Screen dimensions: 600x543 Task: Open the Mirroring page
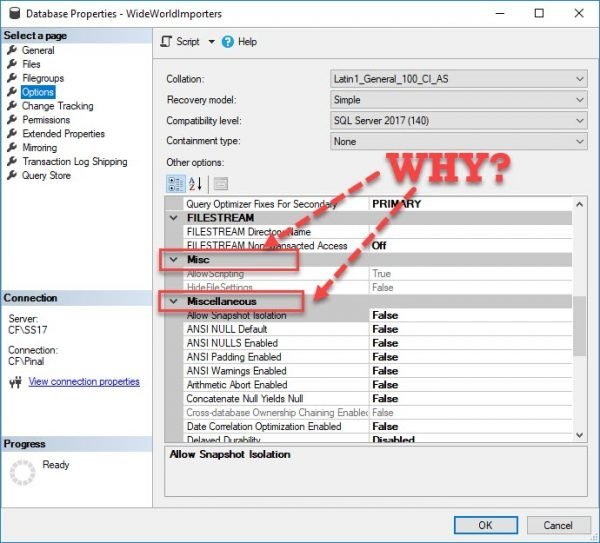(40, 147)
